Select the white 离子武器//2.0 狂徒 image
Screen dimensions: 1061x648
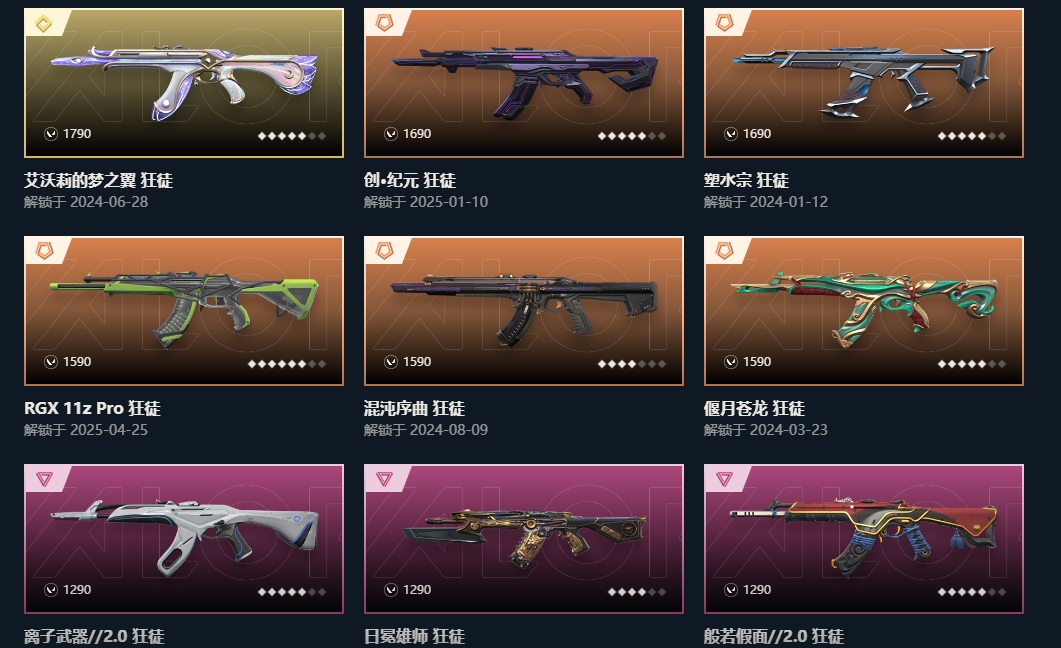click(184, 539)
